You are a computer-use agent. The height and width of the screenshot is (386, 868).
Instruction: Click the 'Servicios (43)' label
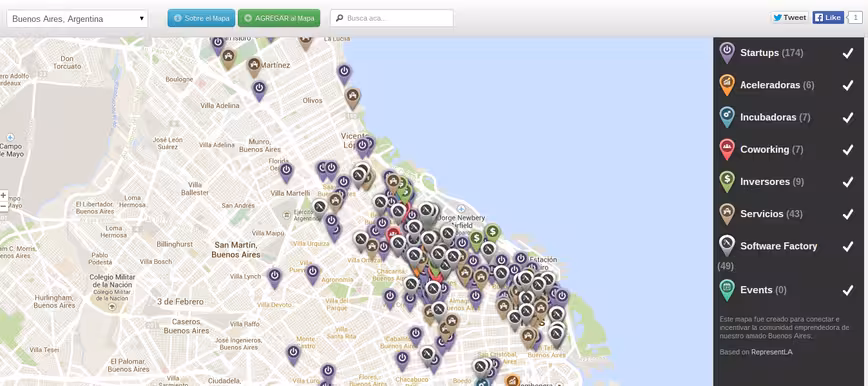tap(771, 214)
